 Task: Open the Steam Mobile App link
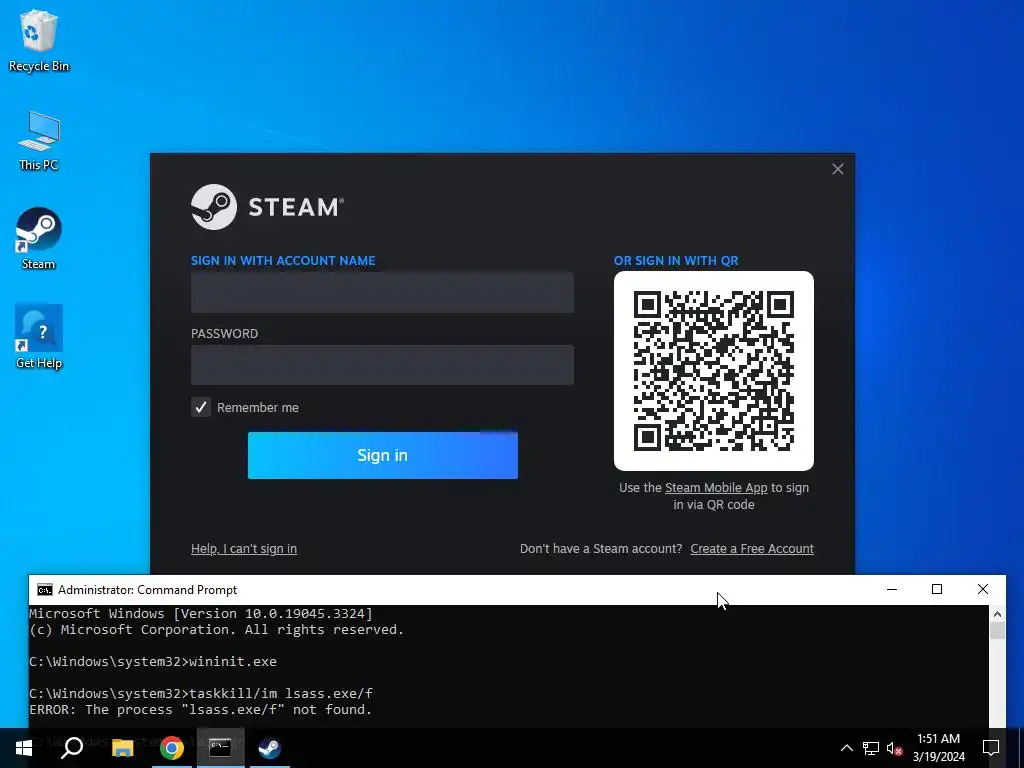(x=716, y=488)
